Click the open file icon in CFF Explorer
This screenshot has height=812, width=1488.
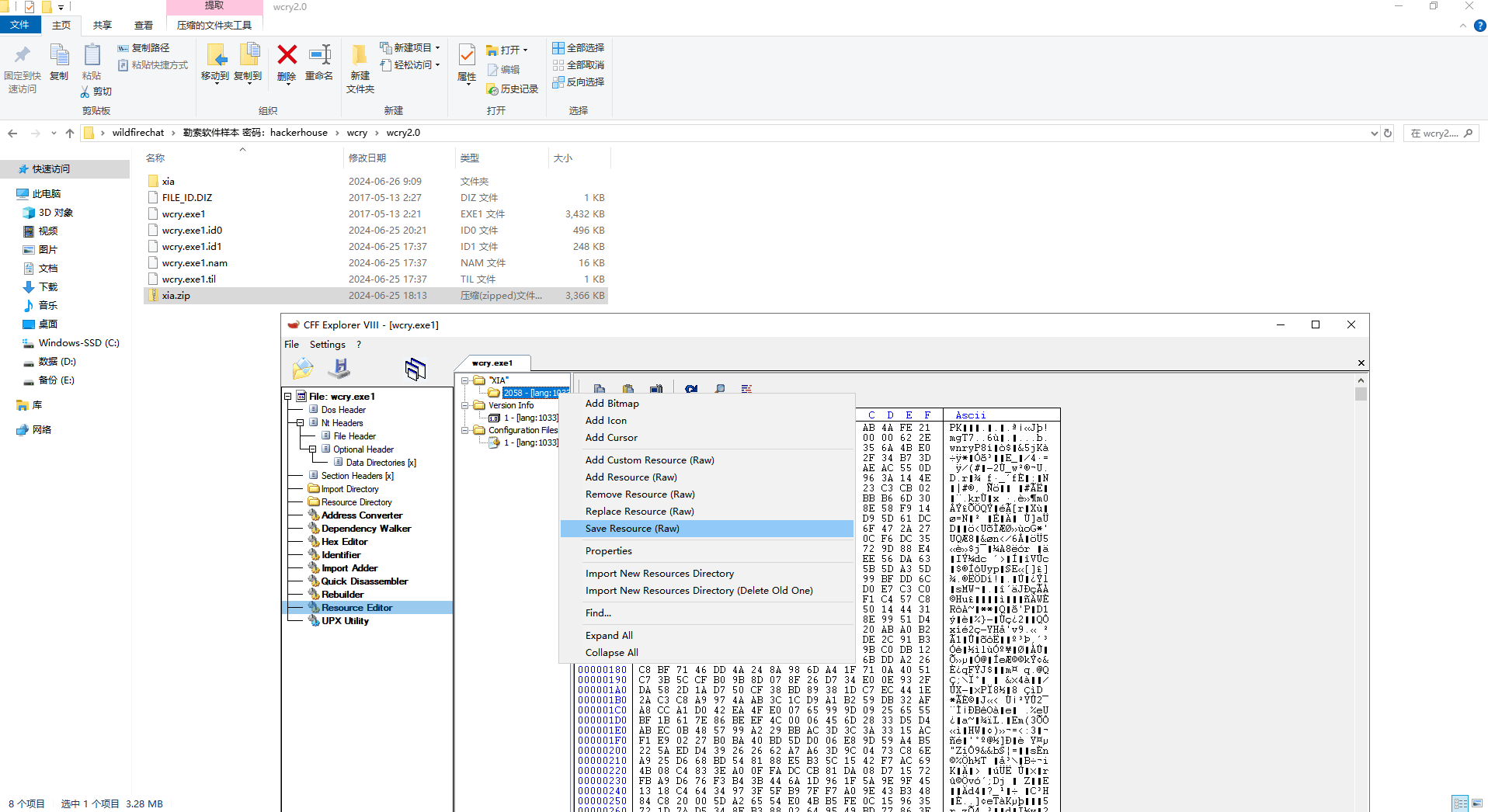click(302, 369)
